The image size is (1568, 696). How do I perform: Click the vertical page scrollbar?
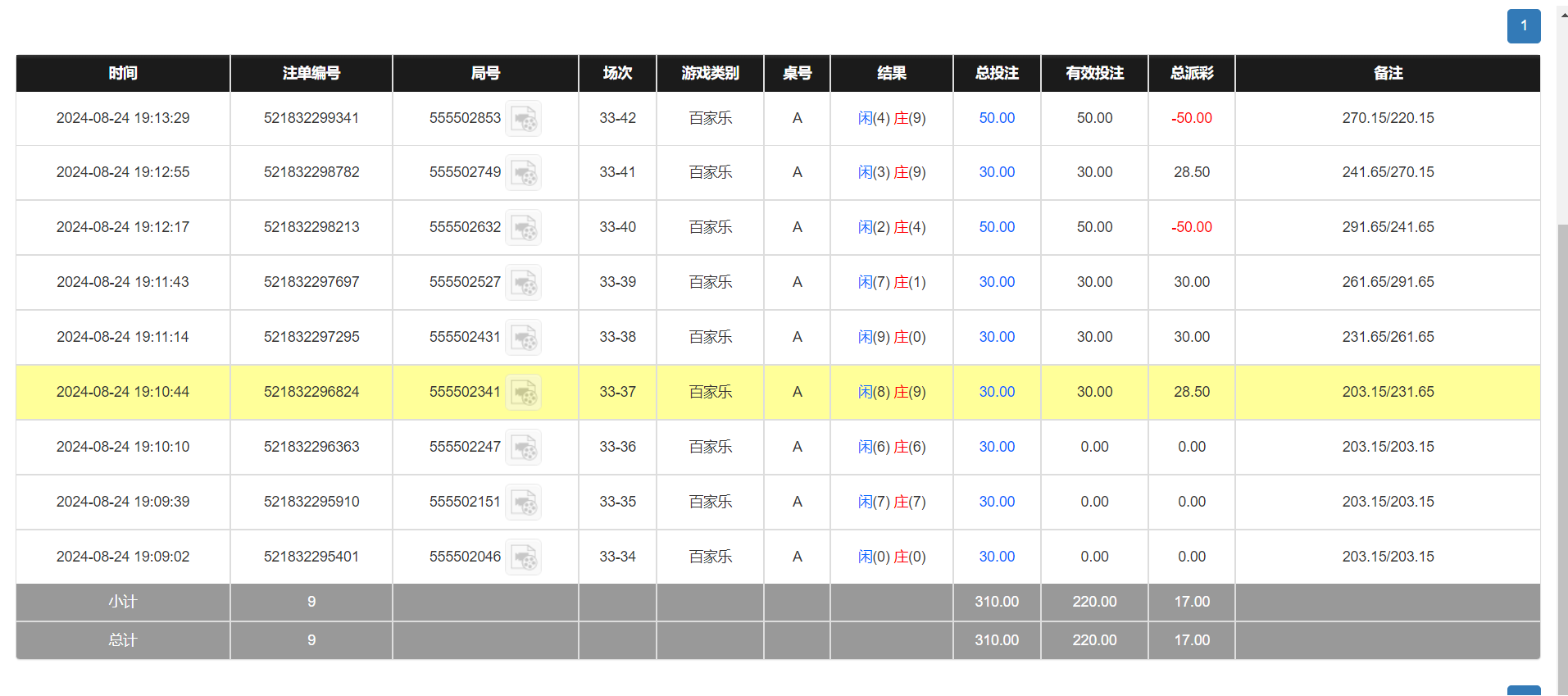(1561, 410)
